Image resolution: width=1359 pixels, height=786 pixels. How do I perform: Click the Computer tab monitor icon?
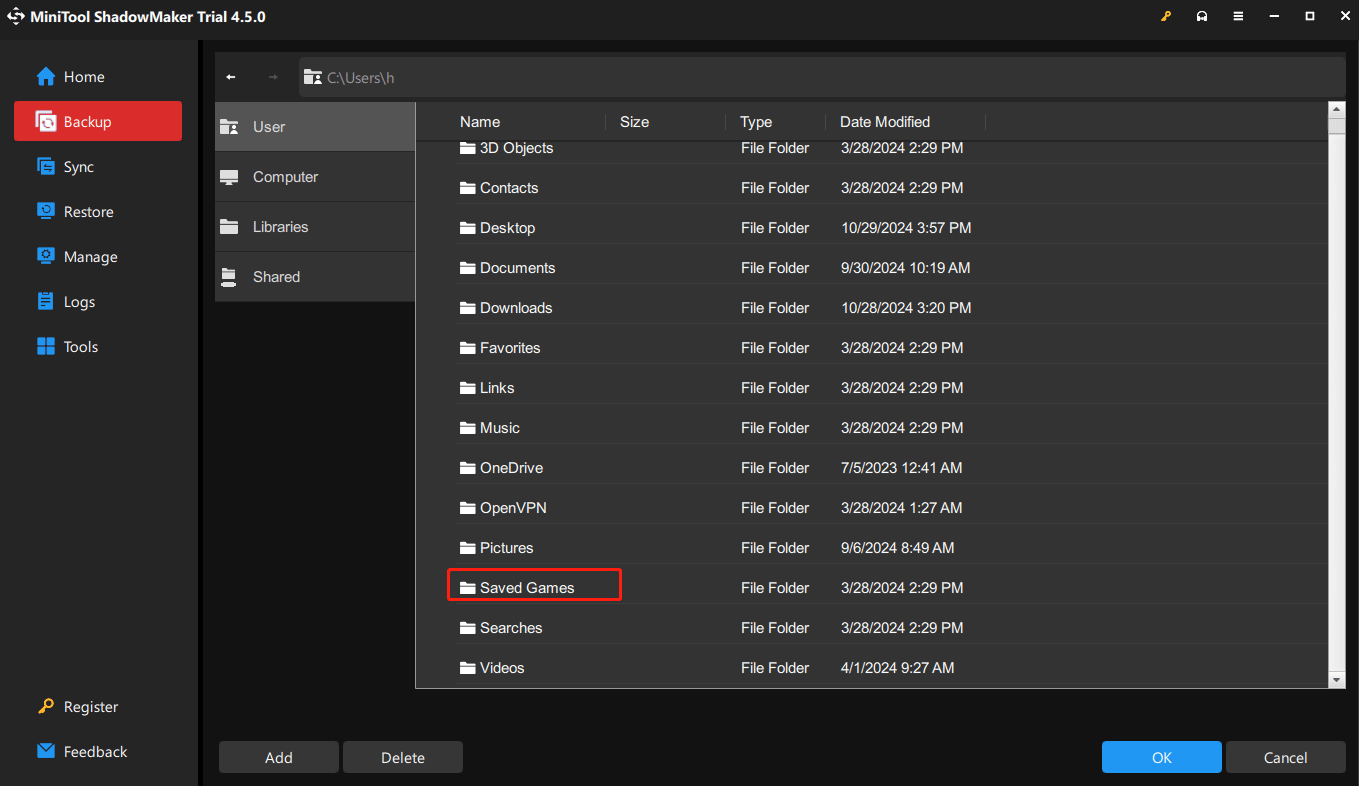pos(229,177)
